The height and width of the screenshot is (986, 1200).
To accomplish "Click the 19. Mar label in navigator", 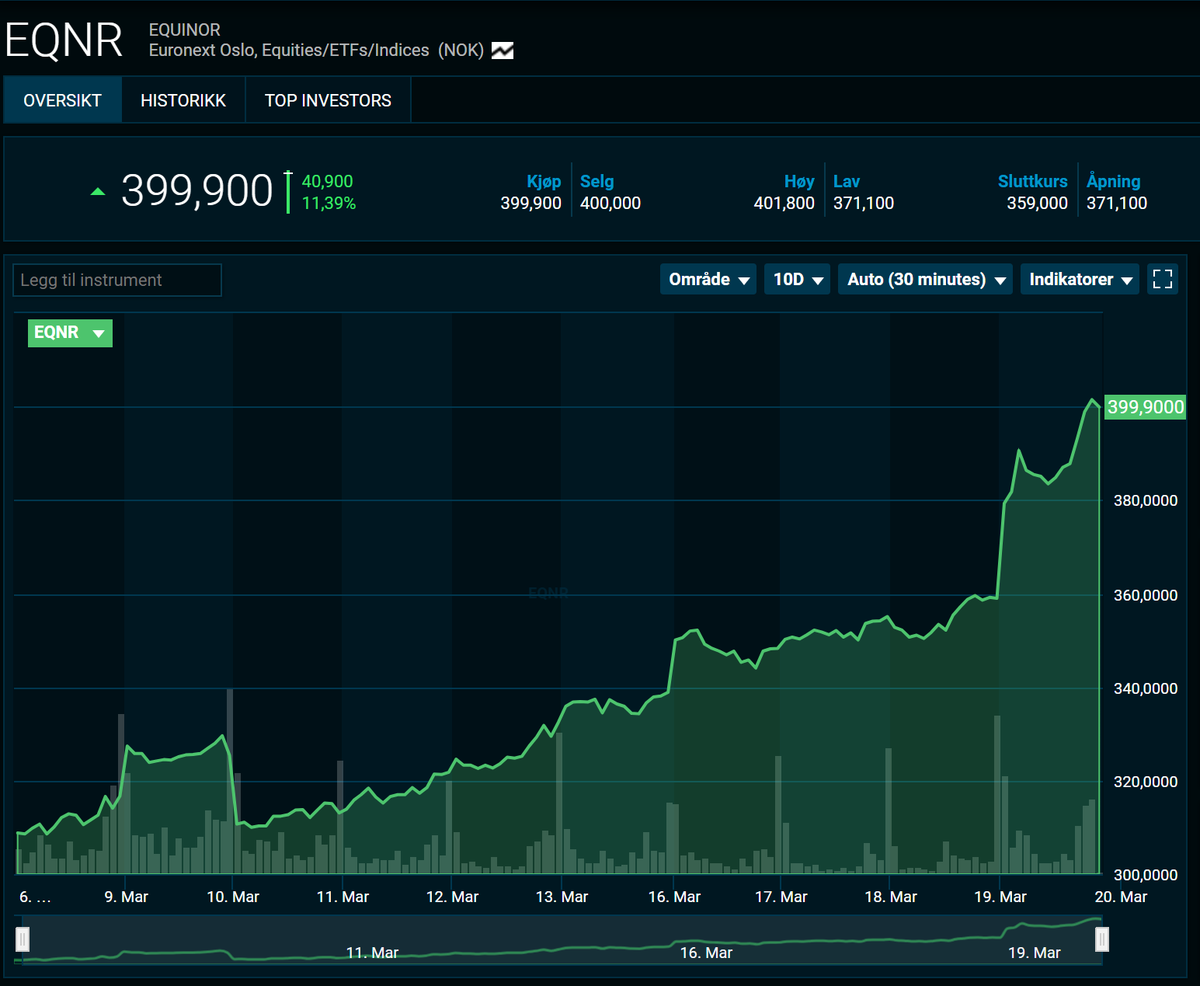I will coord(1034,952).
